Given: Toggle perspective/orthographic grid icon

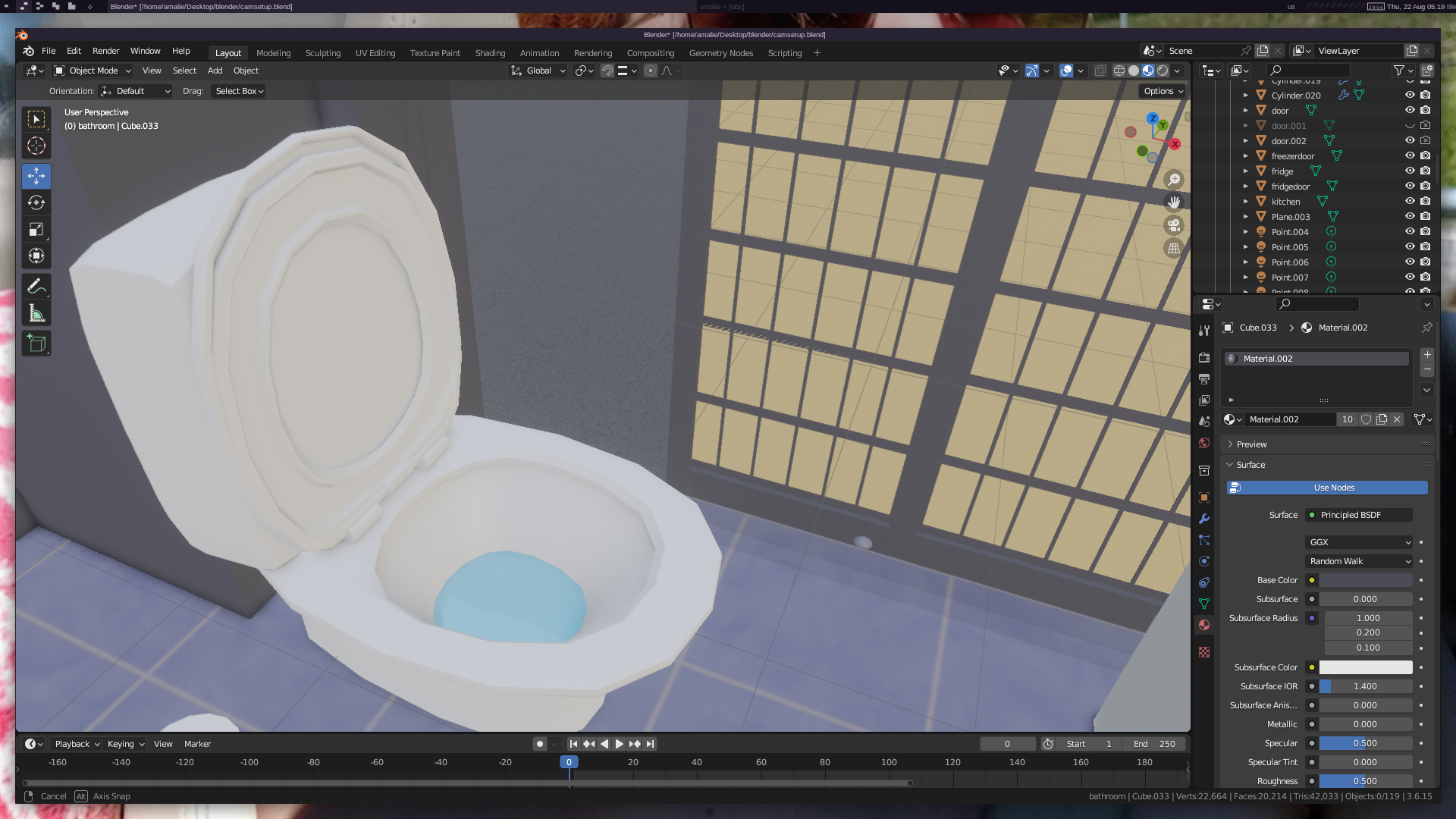Looking at the screenshot, I should coord(1174,248).
